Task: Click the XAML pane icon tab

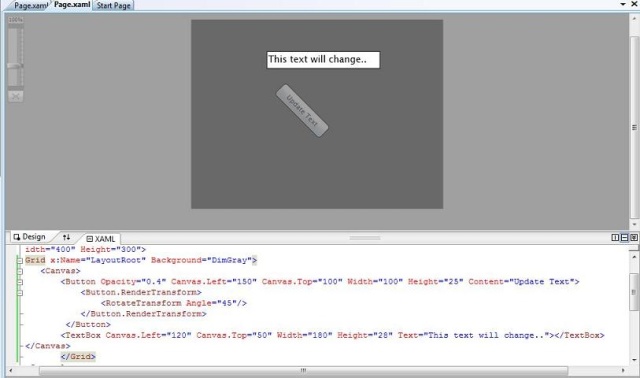Action: [101, 239]
